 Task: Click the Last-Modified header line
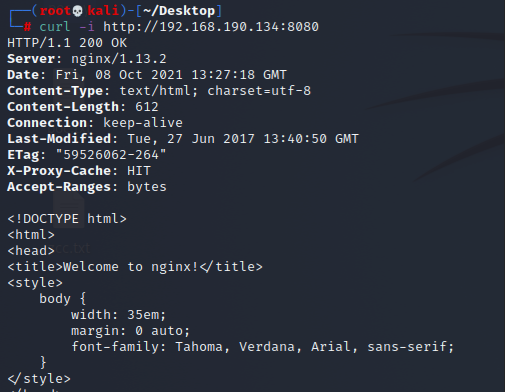click(183, 139)
